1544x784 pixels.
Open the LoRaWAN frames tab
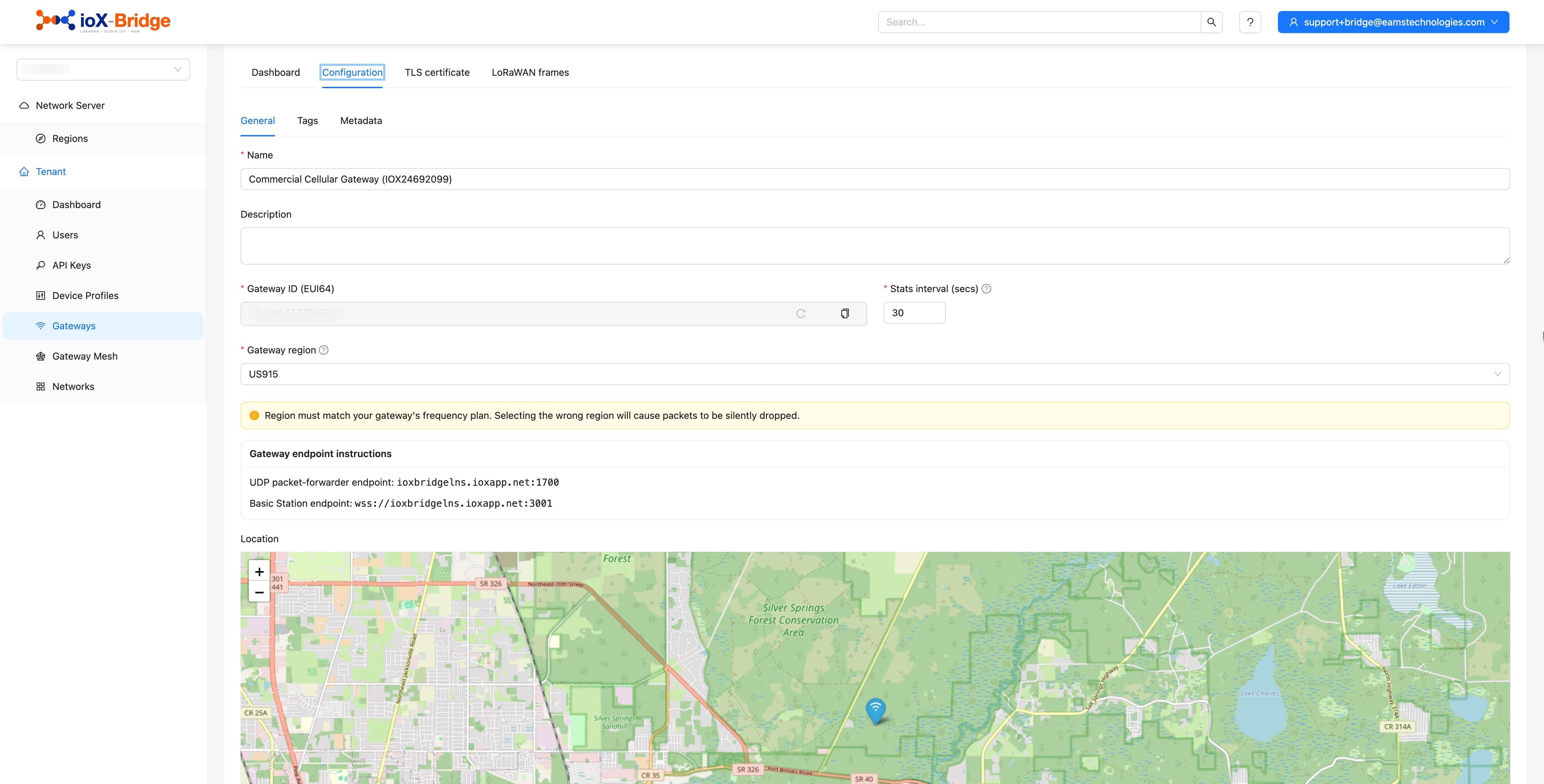(x=530, y=72)
